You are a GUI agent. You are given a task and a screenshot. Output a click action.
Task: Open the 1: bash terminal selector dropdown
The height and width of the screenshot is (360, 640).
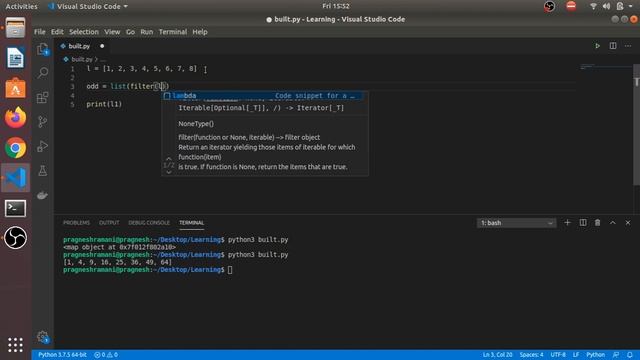coord(516,223)
